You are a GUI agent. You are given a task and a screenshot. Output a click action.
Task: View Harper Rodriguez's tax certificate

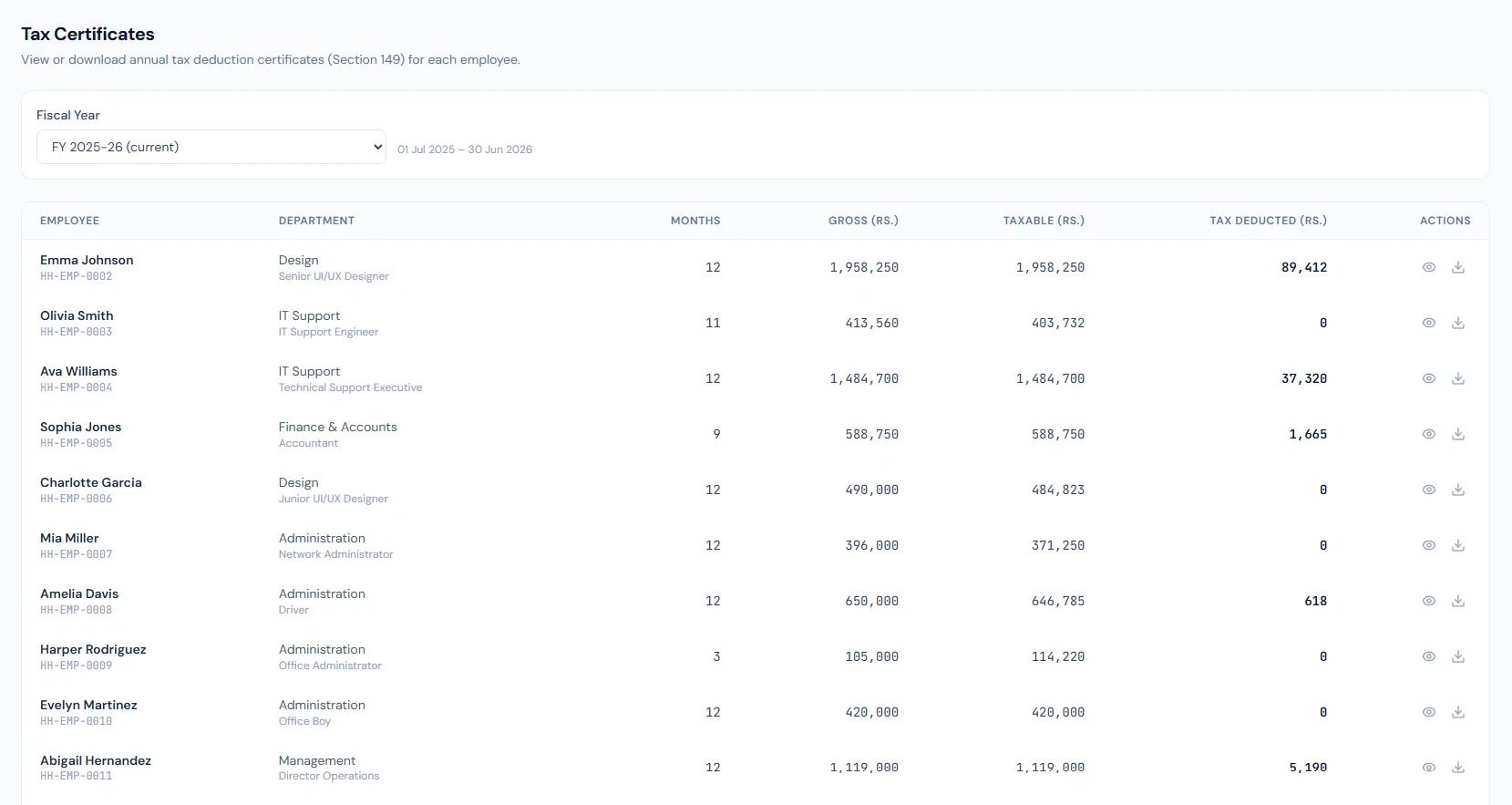tap(1429, 656)
